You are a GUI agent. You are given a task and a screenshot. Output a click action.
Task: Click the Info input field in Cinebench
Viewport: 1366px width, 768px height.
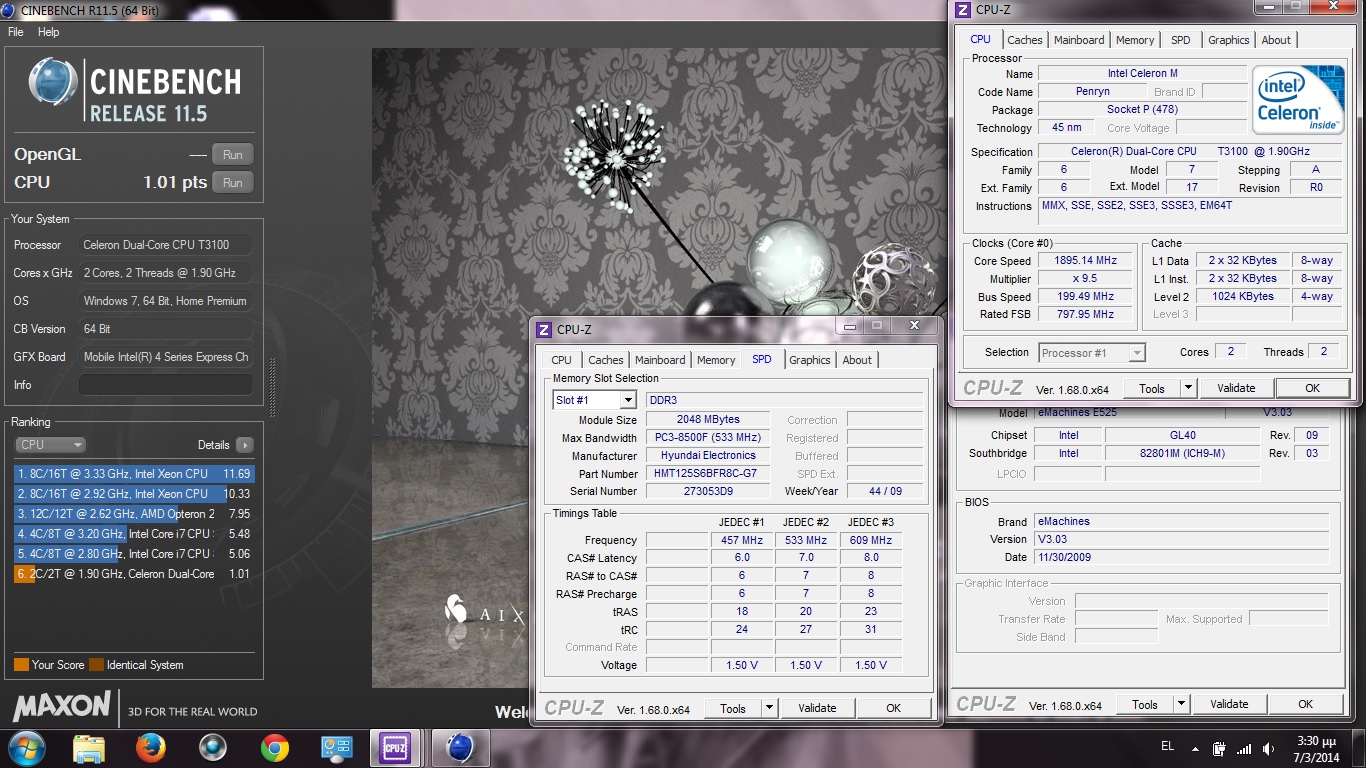165,385
